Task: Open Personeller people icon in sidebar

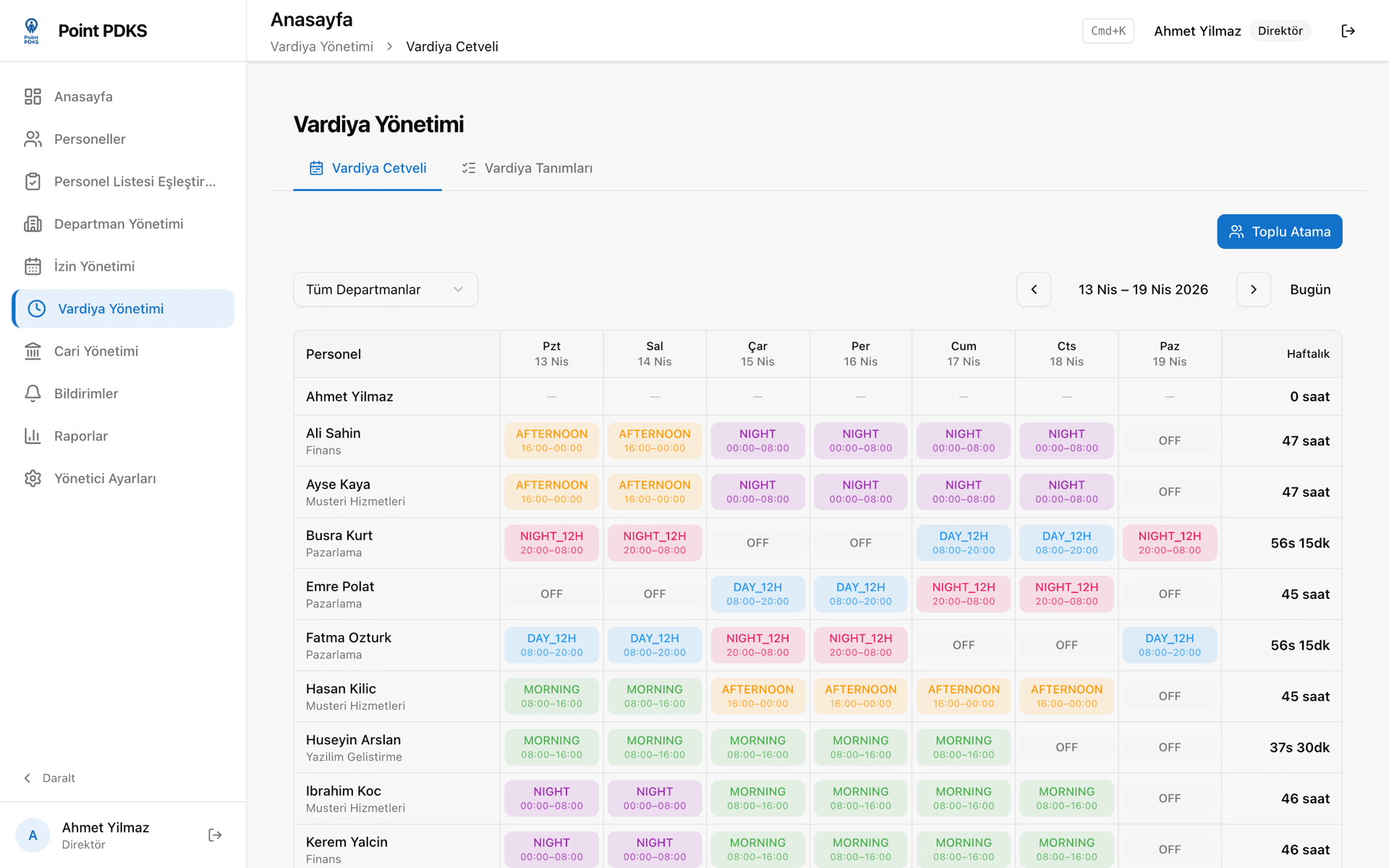Action: [x=33, y=139]
